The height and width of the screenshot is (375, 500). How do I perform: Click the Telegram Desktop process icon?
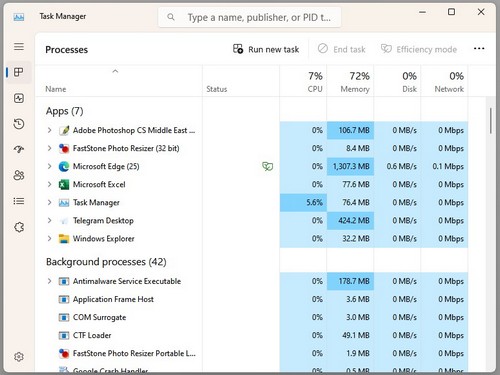(64, 220)
